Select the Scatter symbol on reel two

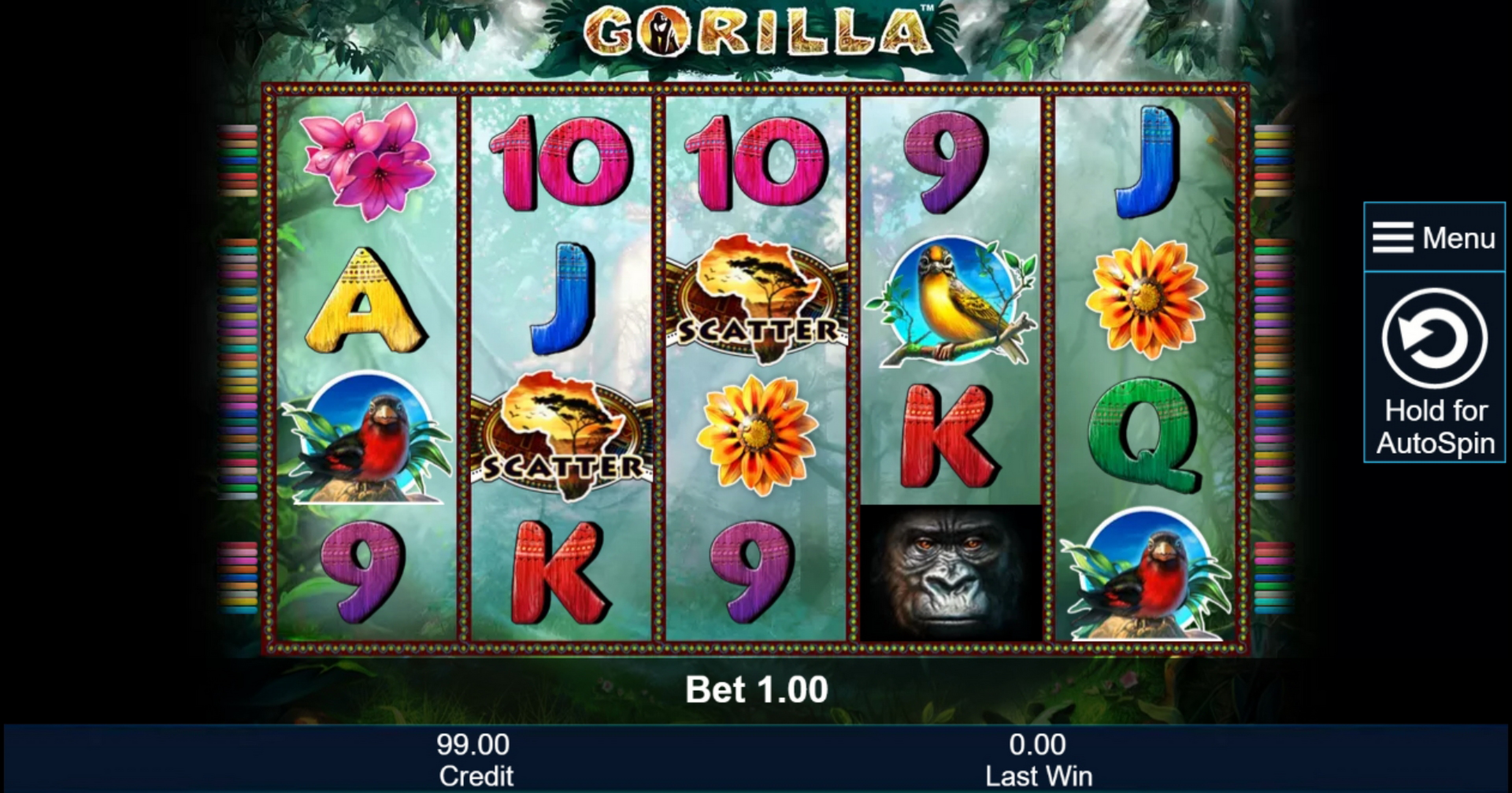coord(561,436)
